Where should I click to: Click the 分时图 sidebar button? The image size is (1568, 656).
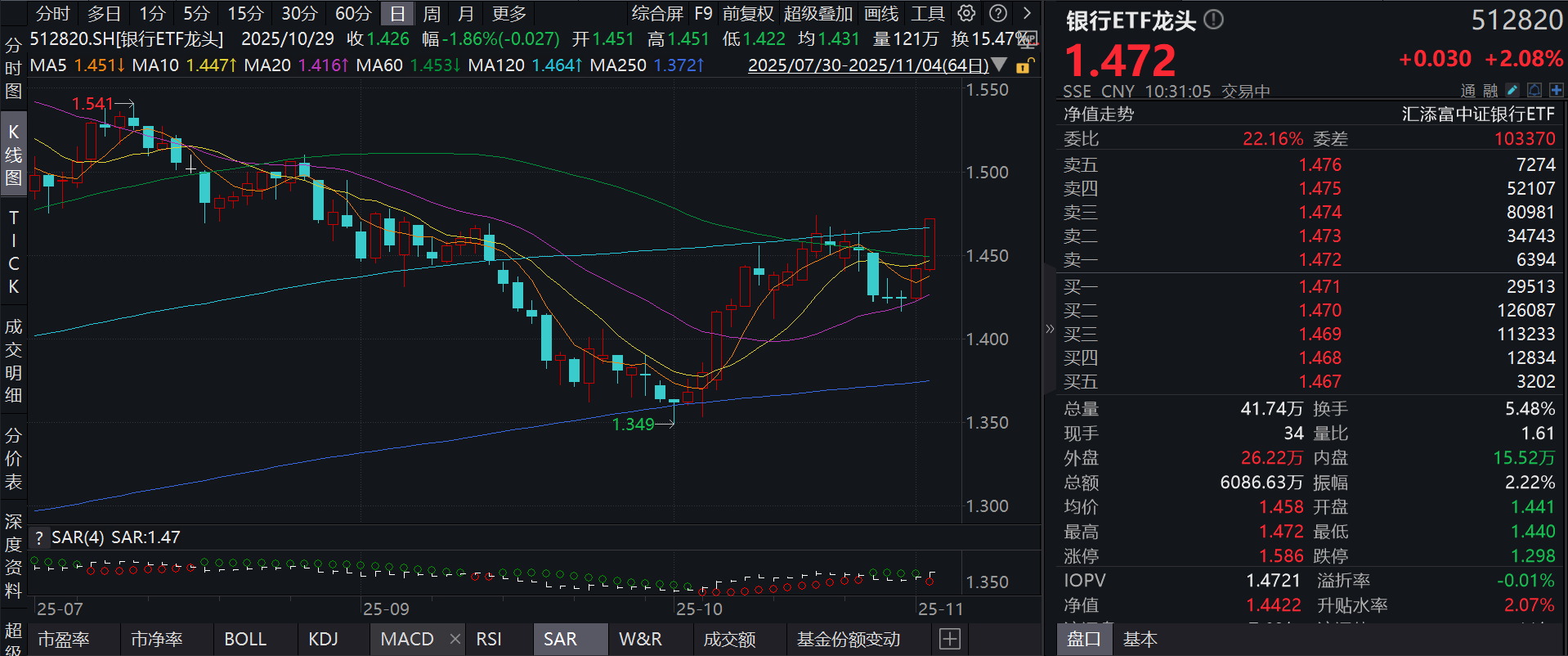coord(13,68)
